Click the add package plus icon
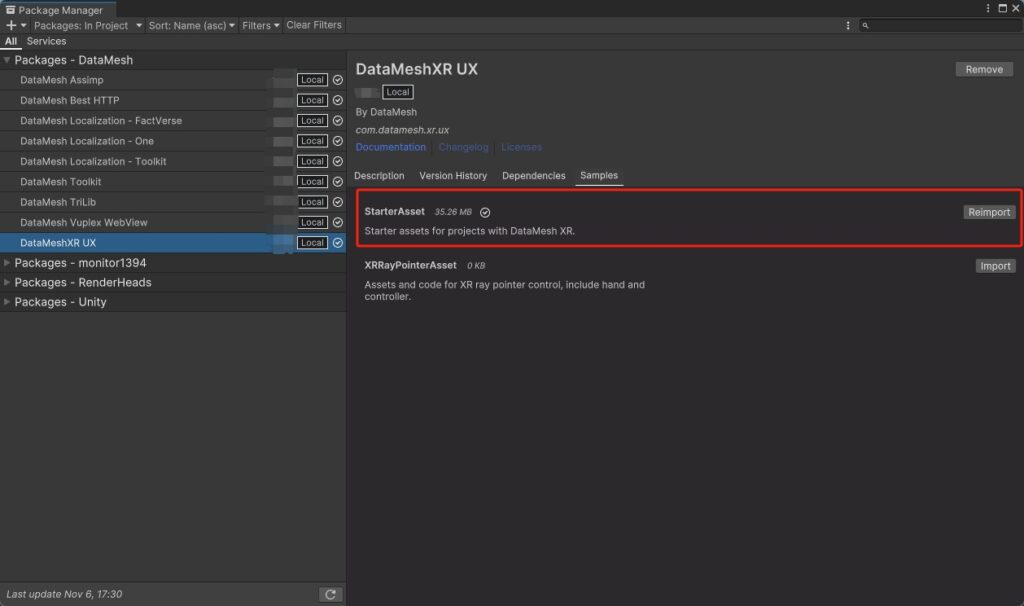The image size is (1024, 606). tap(12, 25)
